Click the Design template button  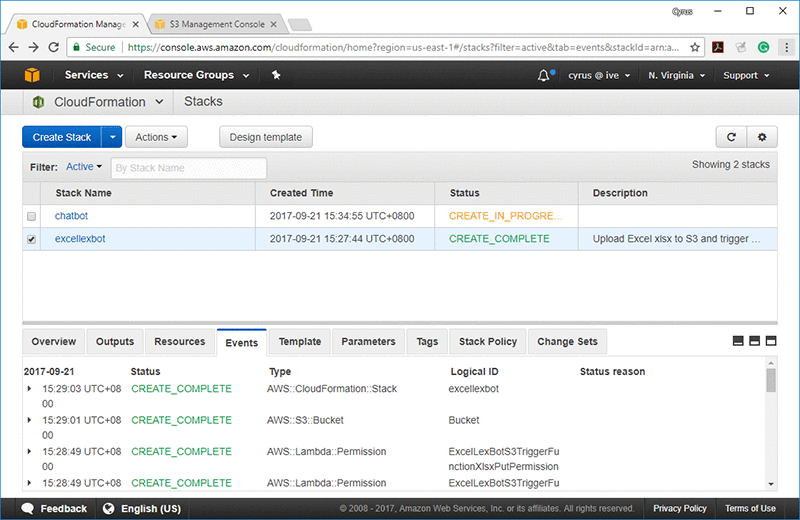tap(266, 137)
